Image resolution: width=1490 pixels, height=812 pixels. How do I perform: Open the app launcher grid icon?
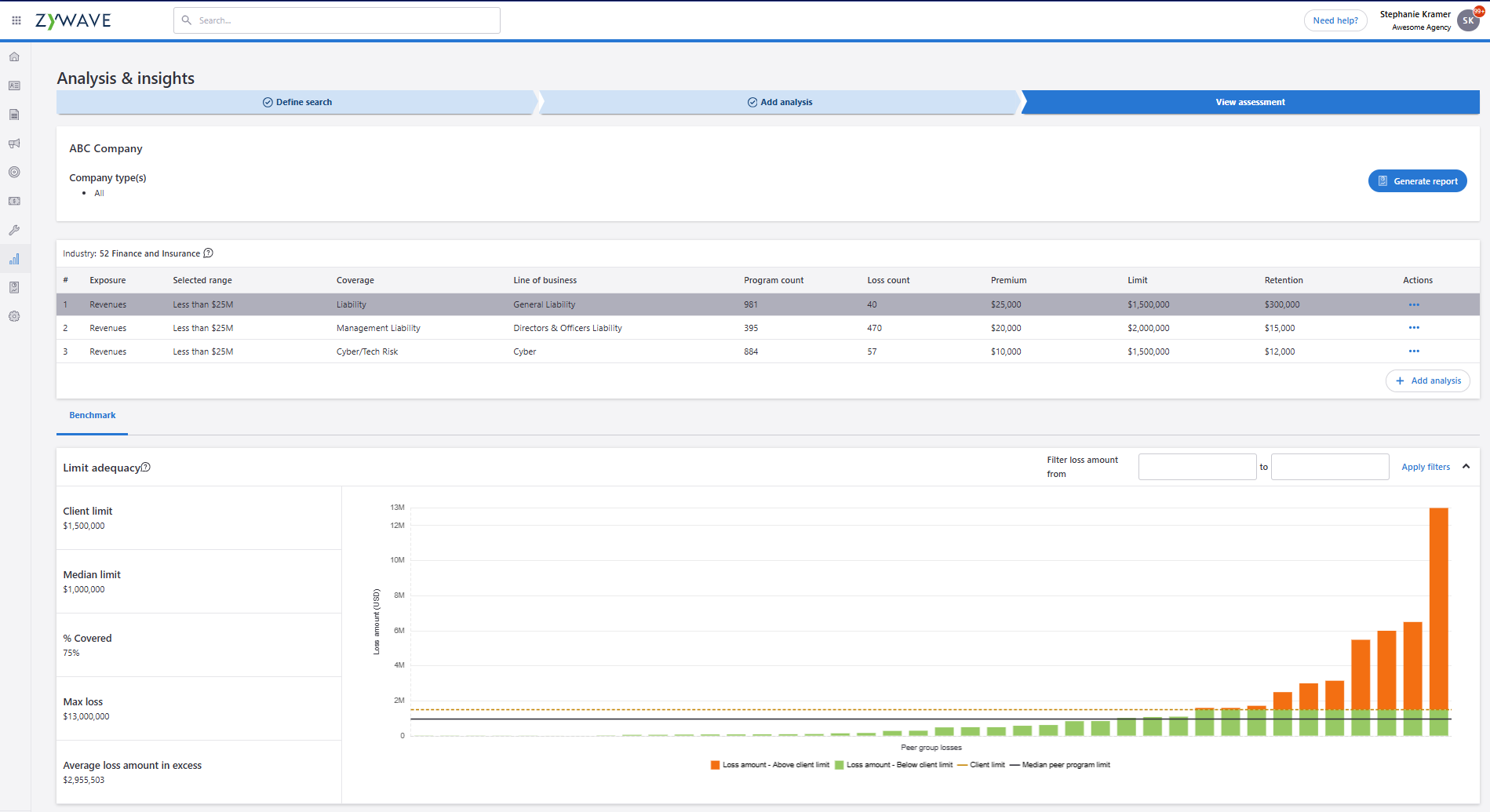pos(16,20)
